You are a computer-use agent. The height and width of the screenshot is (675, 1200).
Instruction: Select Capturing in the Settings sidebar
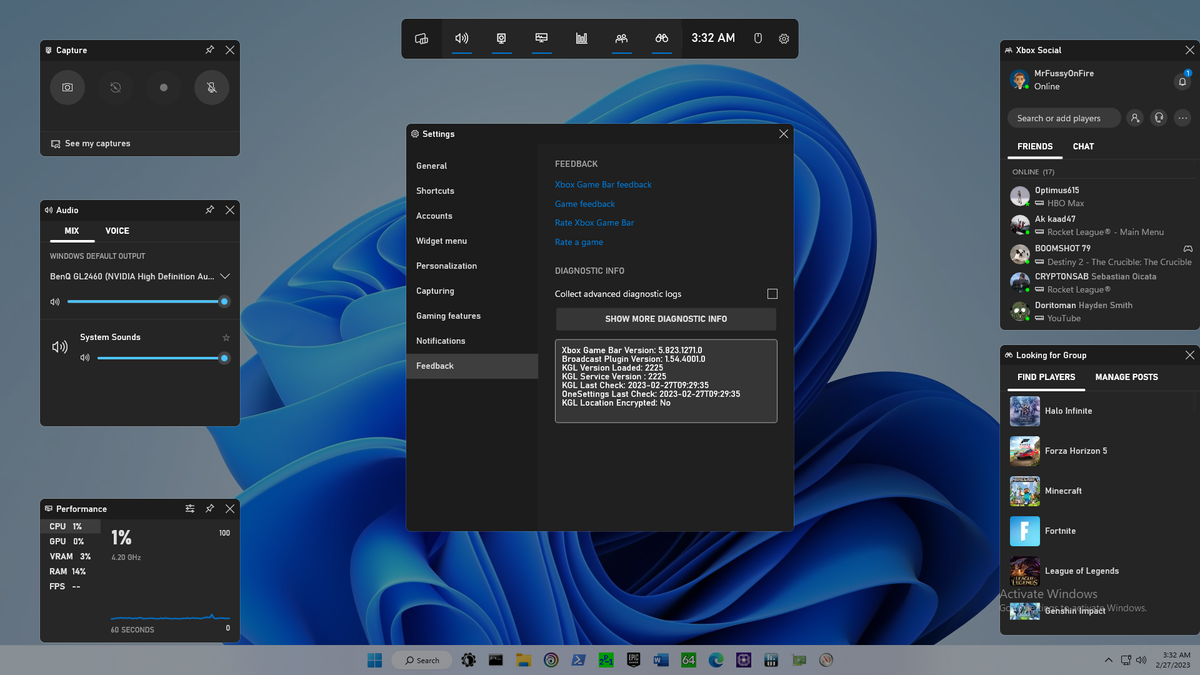click(x=435, y=291)
